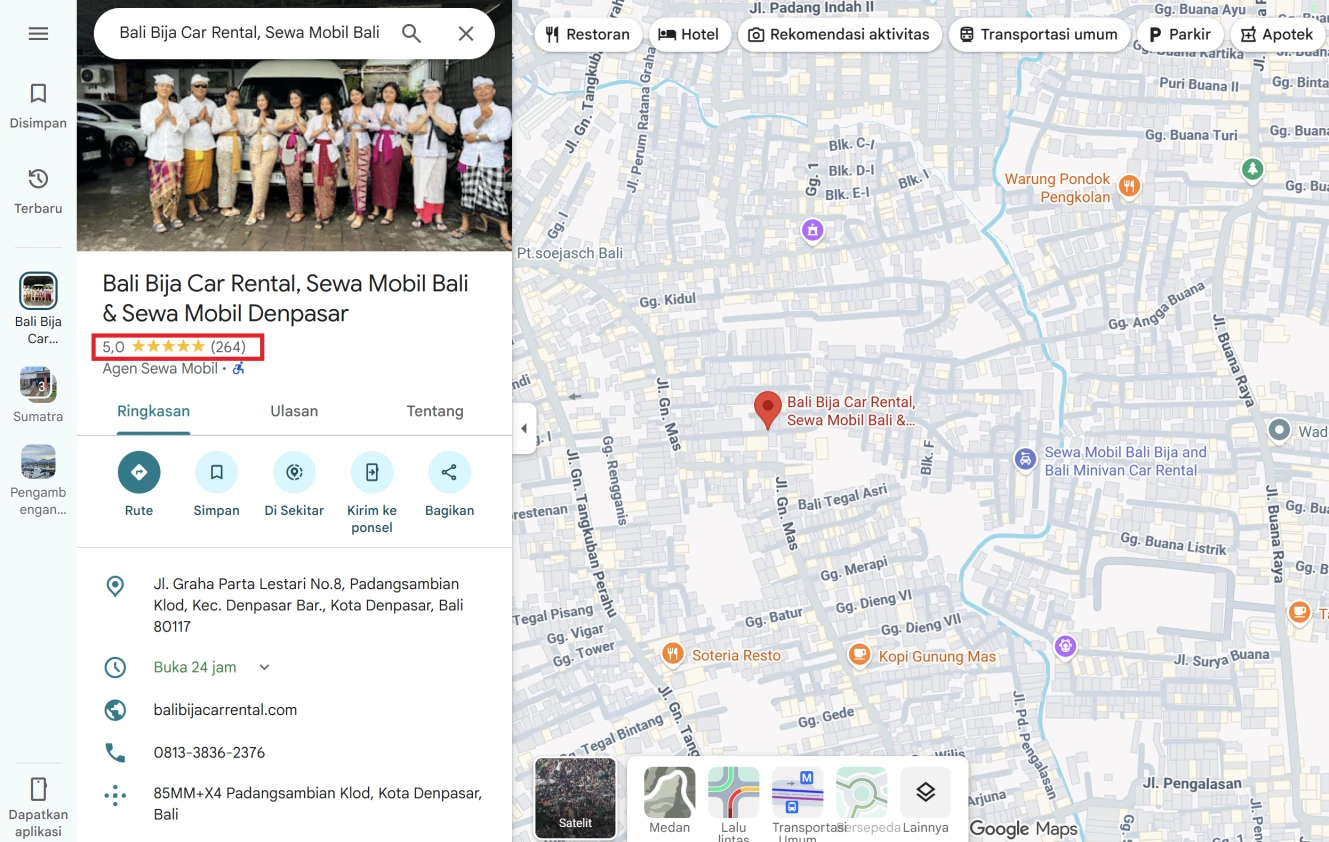Click the search box text field
The height and width of the screenshot is (842, 1329).
point(249,33)
